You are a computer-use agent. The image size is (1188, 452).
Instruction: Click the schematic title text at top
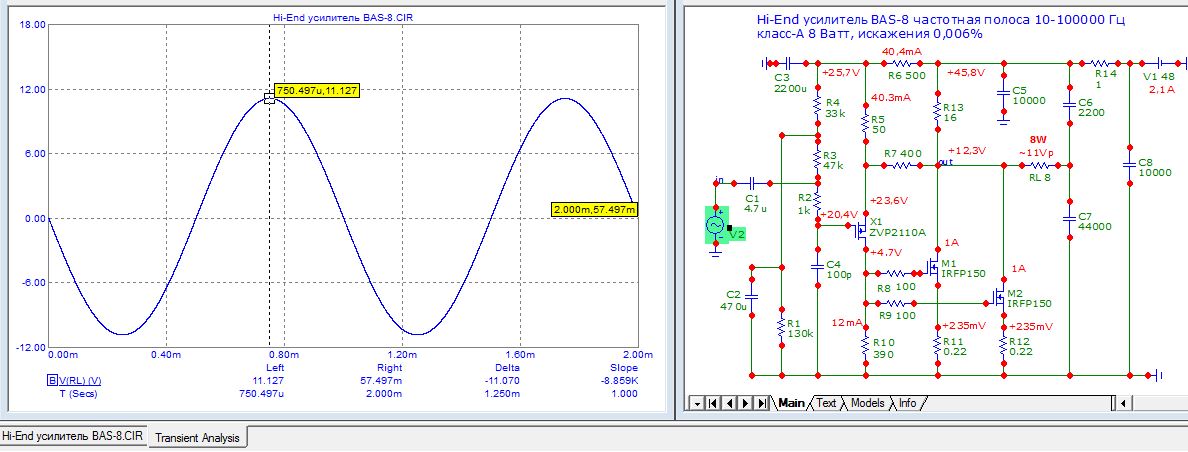click(941, 27)
